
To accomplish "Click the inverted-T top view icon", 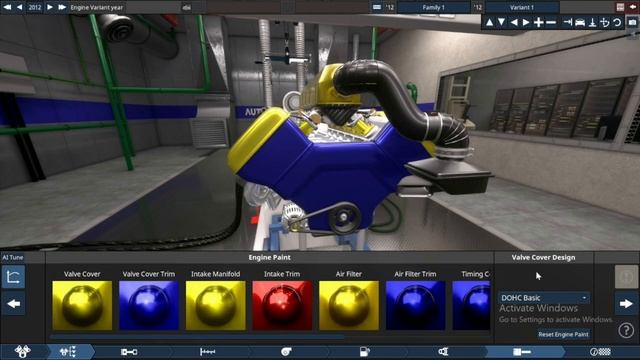I will tap(592, 22).
